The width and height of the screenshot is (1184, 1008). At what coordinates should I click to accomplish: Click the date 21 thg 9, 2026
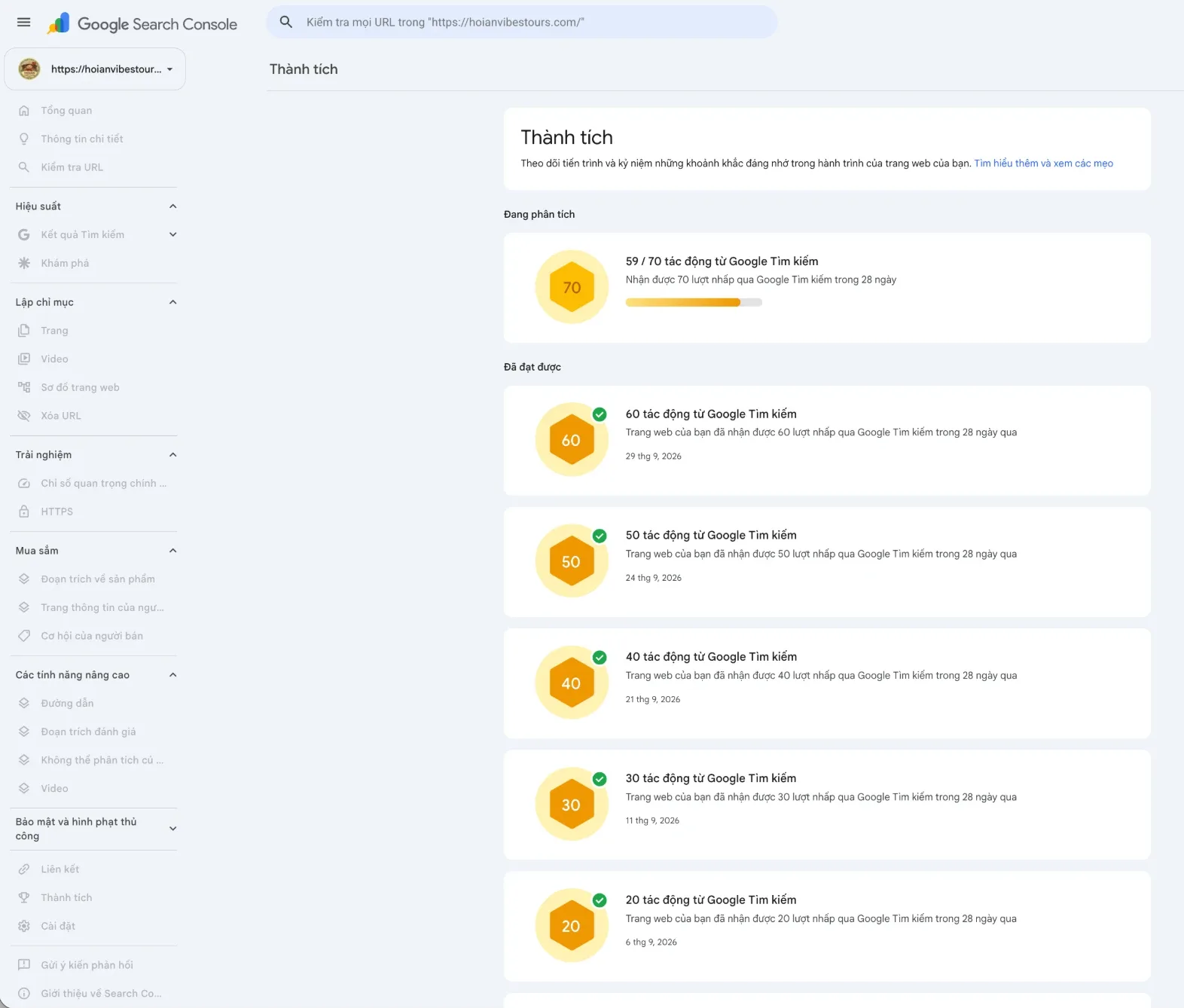tap(653, 699)
